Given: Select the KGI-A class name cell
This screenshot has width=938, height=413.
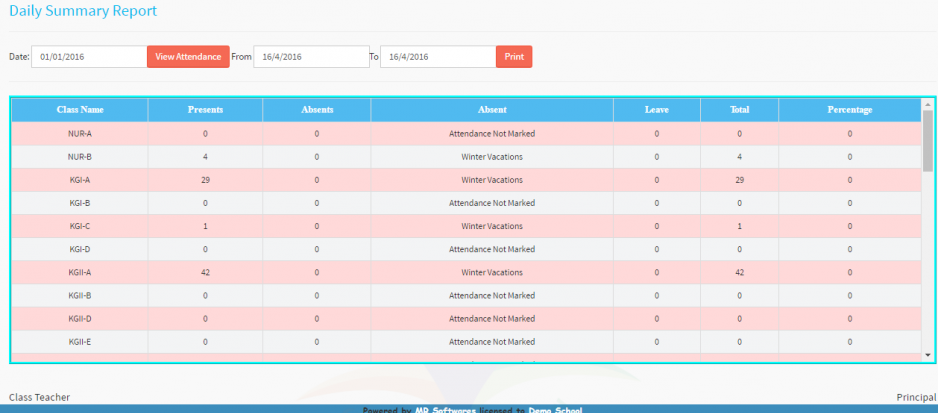Looking at the screenshot, I should [80, 180].
